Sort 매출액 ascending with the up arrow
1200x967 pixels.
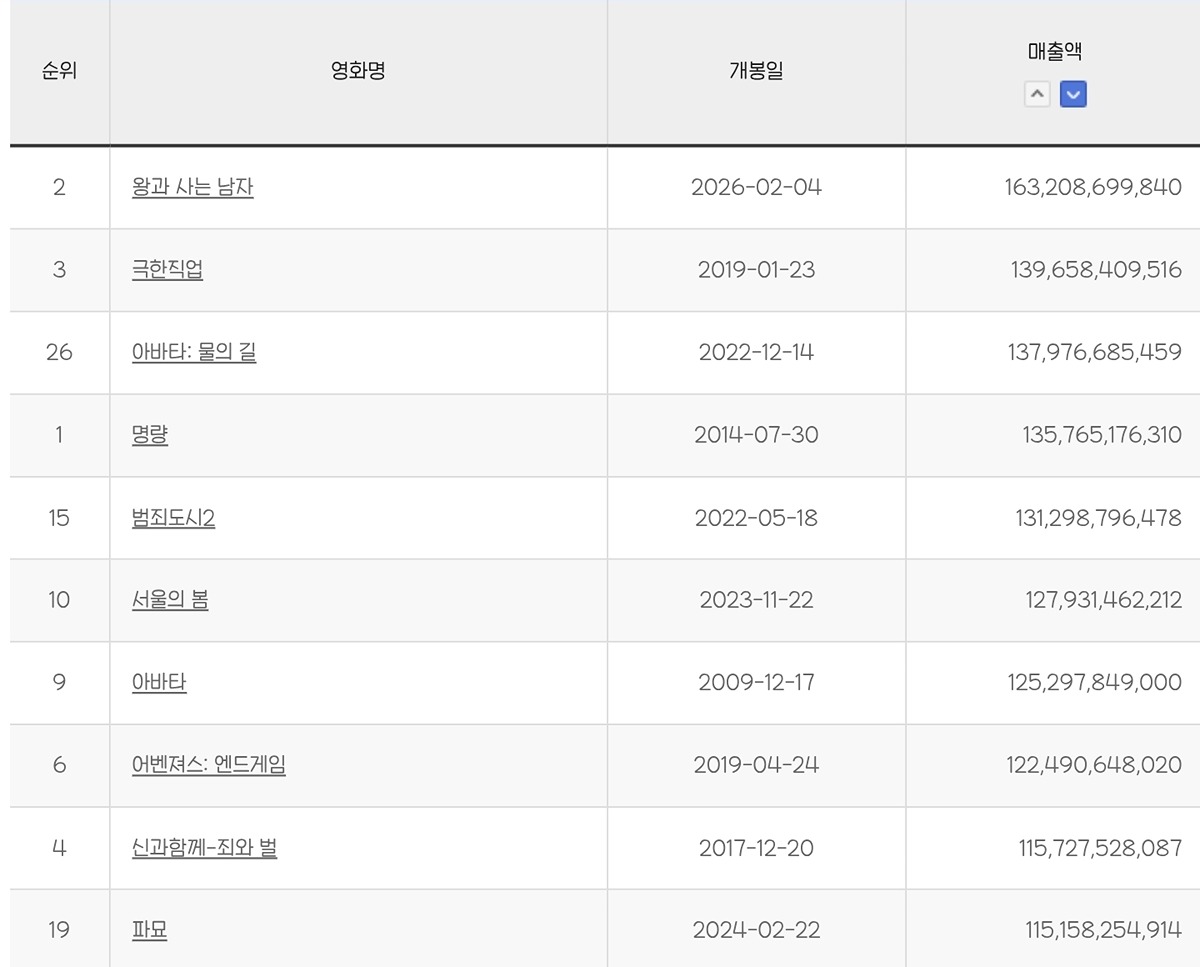pos(1038,95)
